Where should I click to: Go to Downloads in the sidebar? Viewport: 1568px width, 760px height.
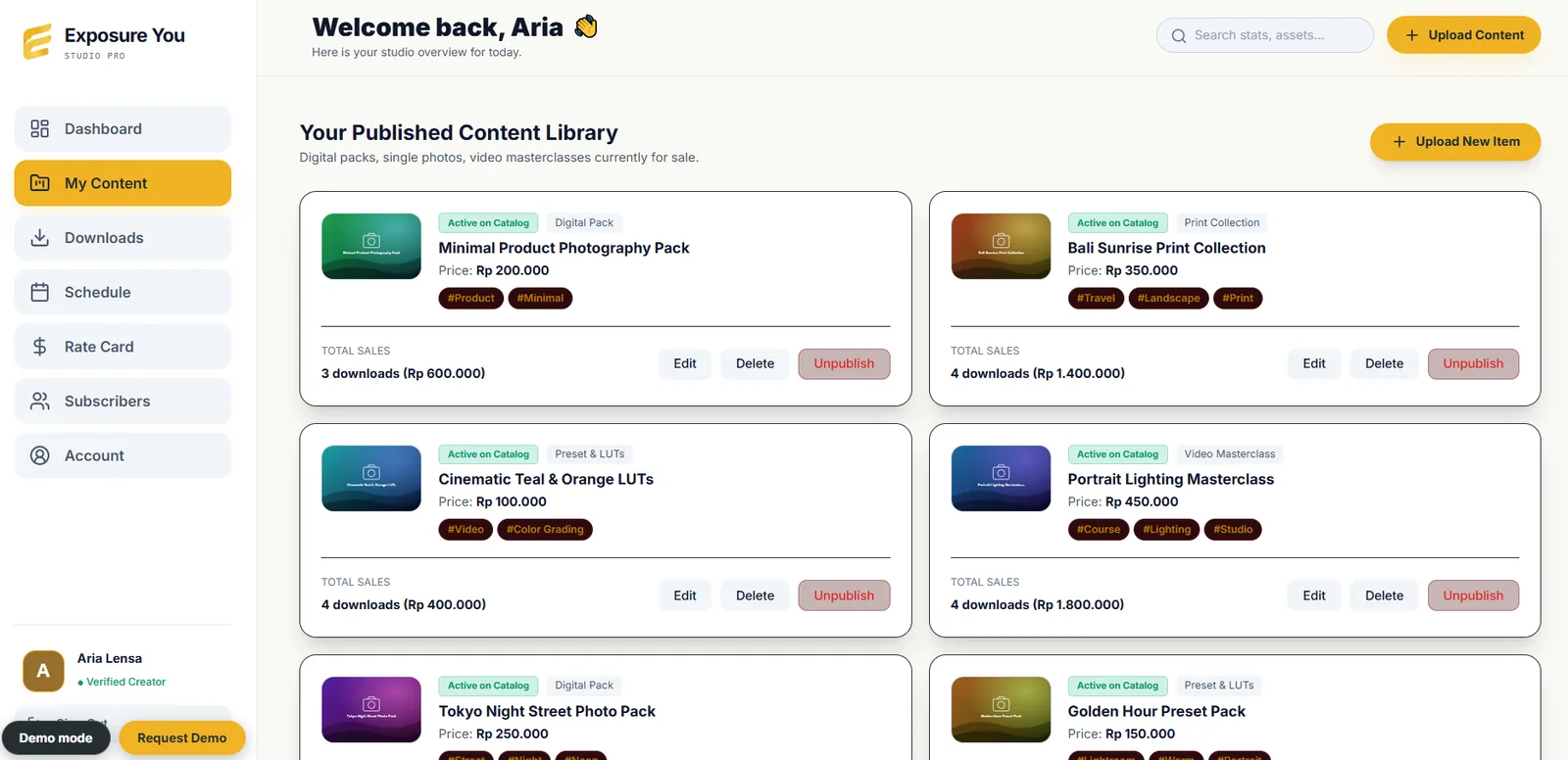click(x=122, y=238)
